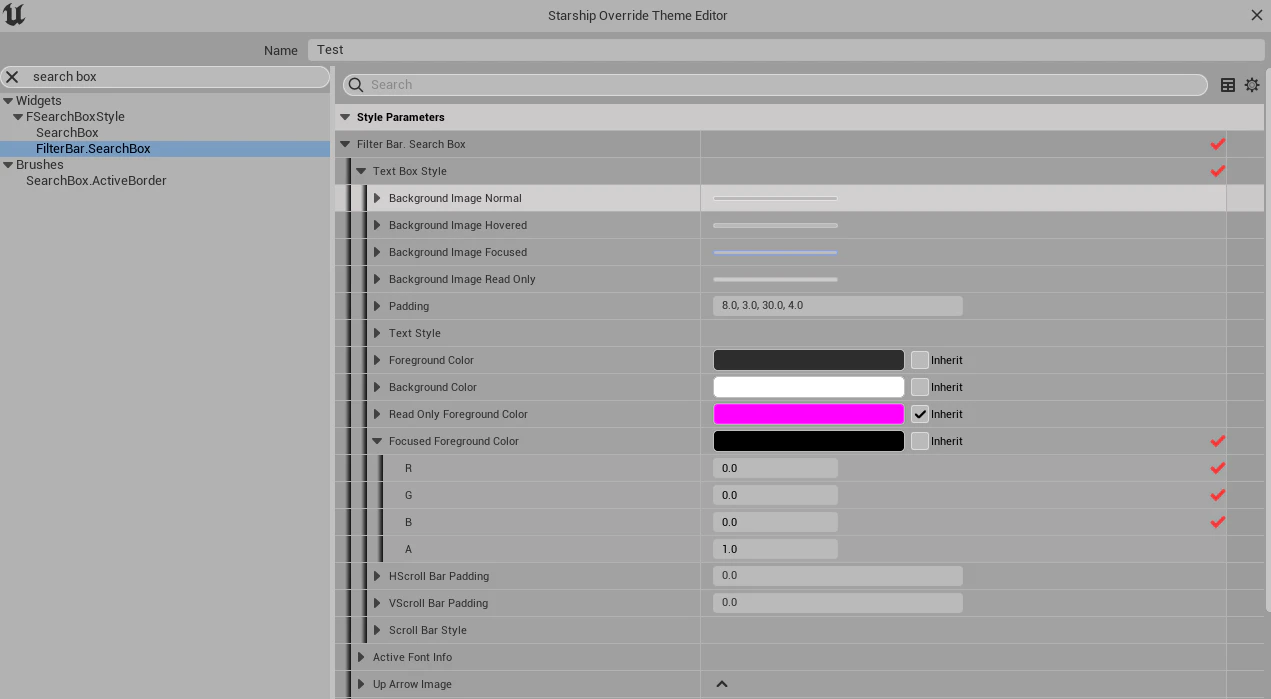This screenshot has width=1271, height=699.
Task: Open black Focused Foreground Color swatch
Action: point(809,441)
